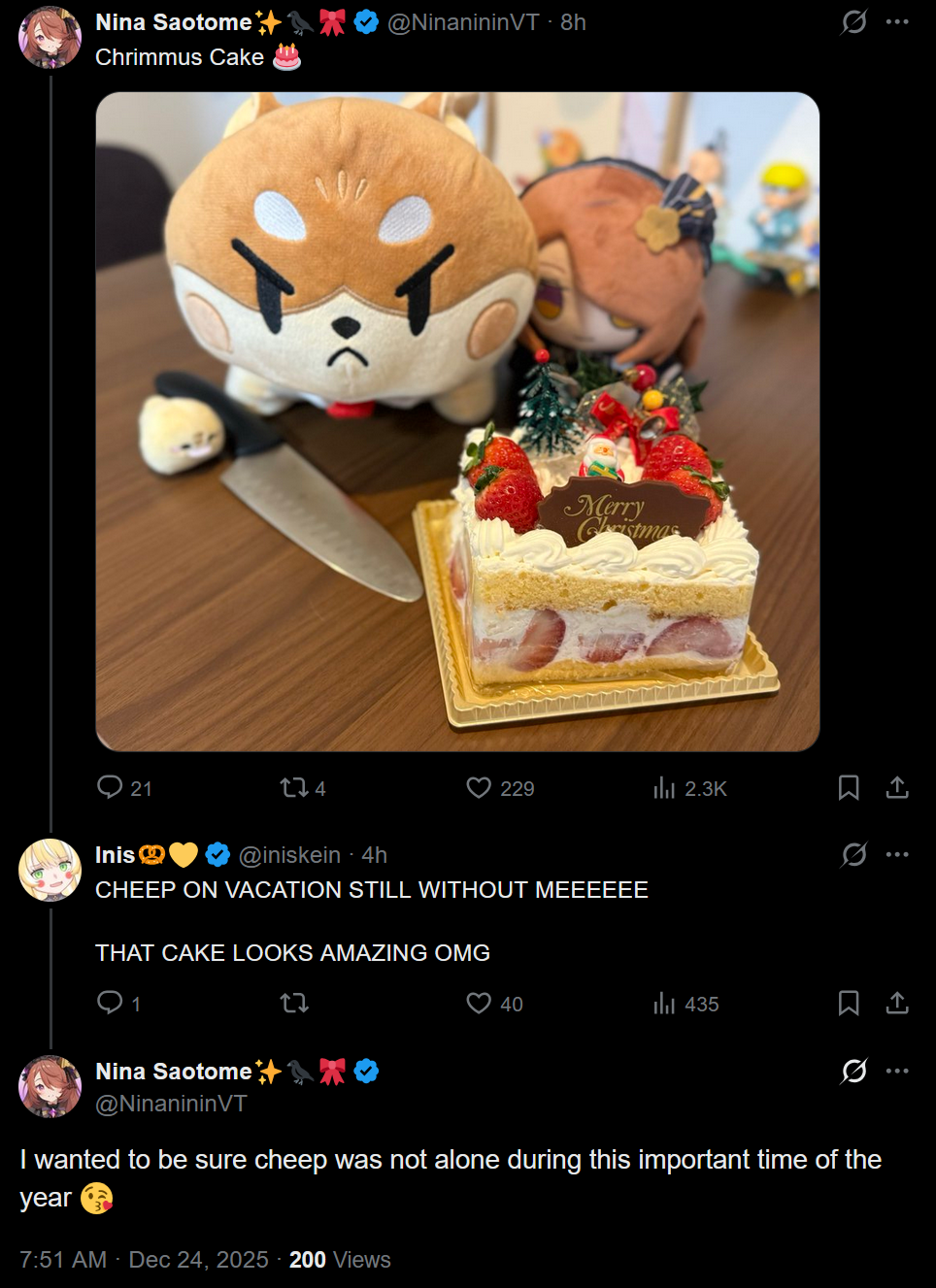This screenshot has width=936, height=1288.
Task: Repost Inis's reply
Action: 294,1003
